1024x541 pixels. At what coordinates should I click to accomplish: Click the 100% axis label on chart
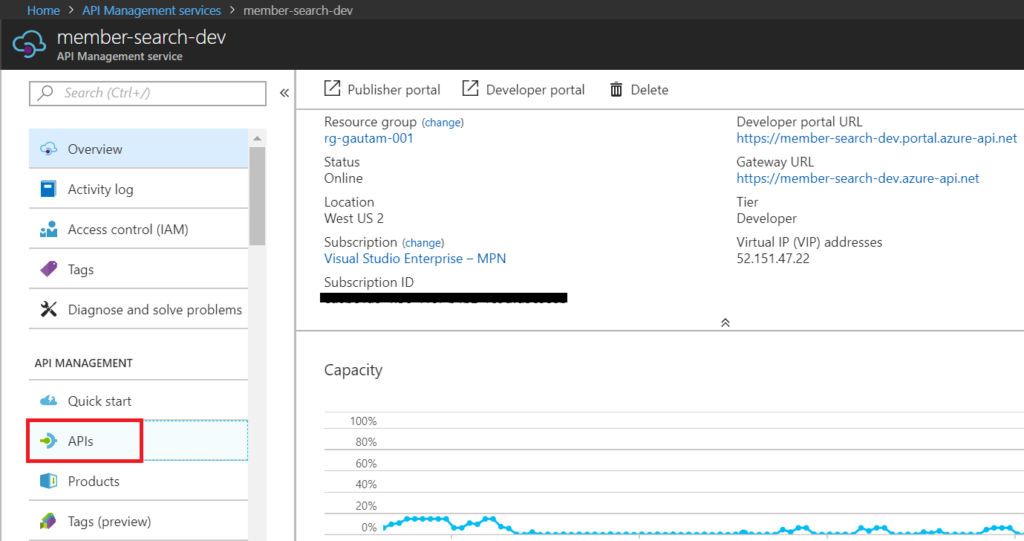[363, 421]
